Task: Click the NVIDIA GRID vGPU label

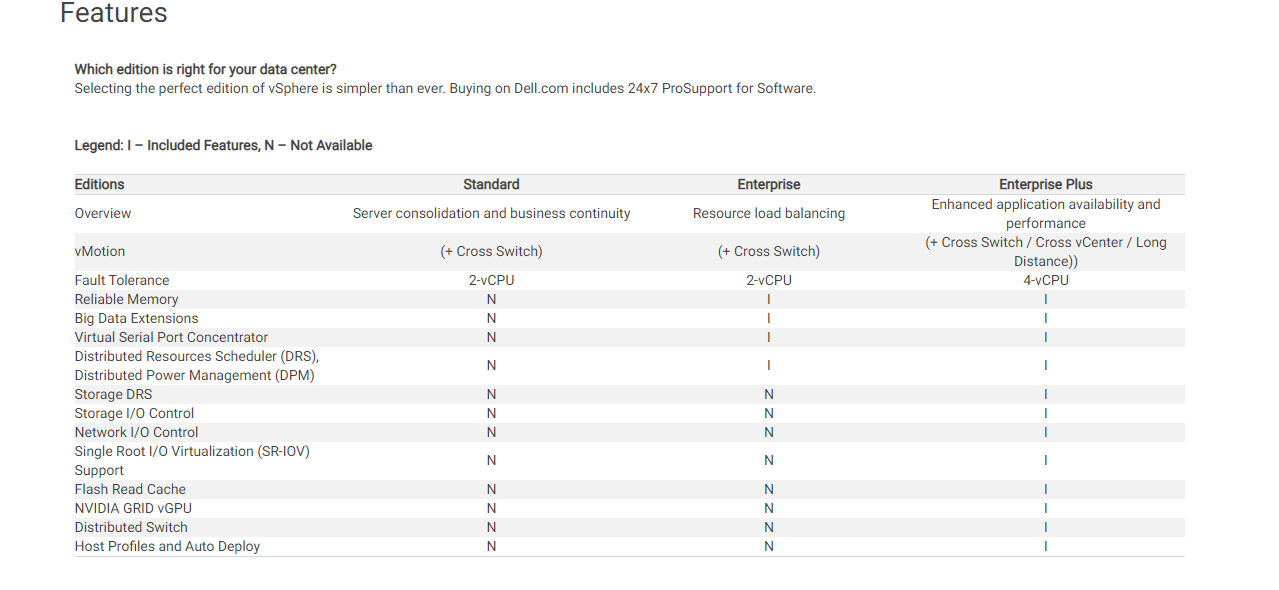Action: click(133, 508)
